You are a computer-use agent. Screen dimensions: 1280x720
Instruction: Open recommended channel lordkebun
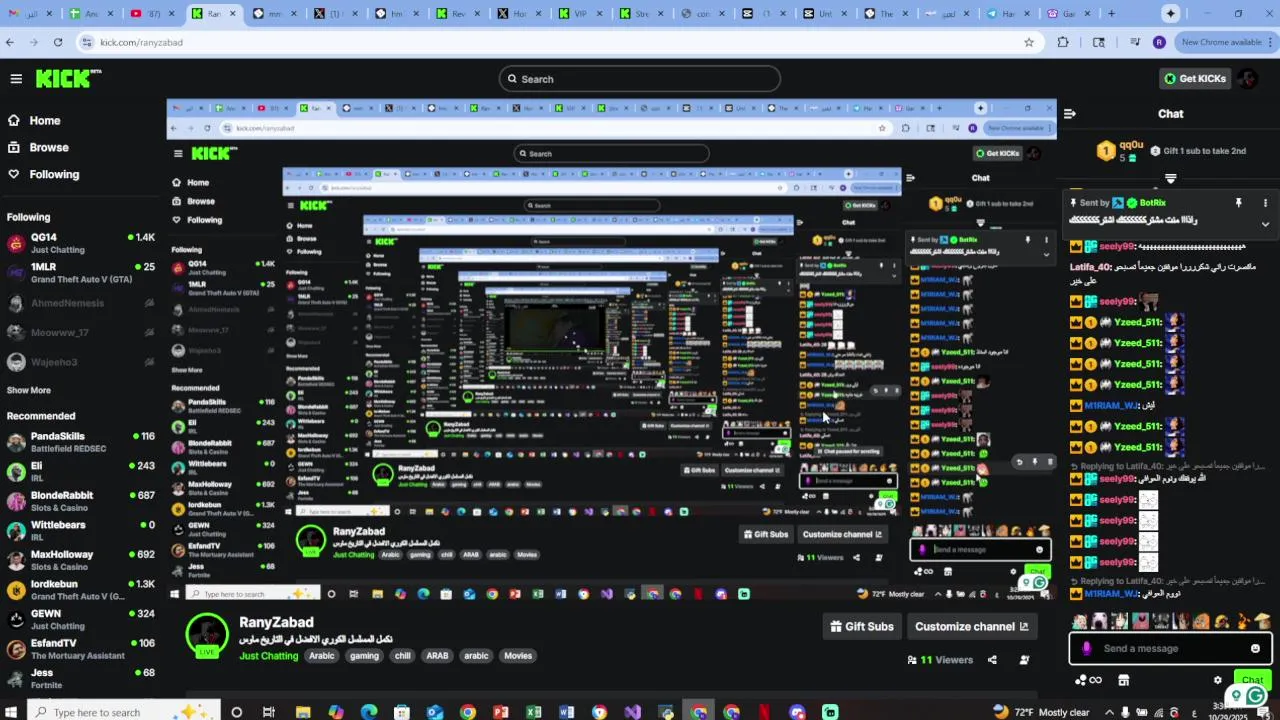[x=80, y=590]
